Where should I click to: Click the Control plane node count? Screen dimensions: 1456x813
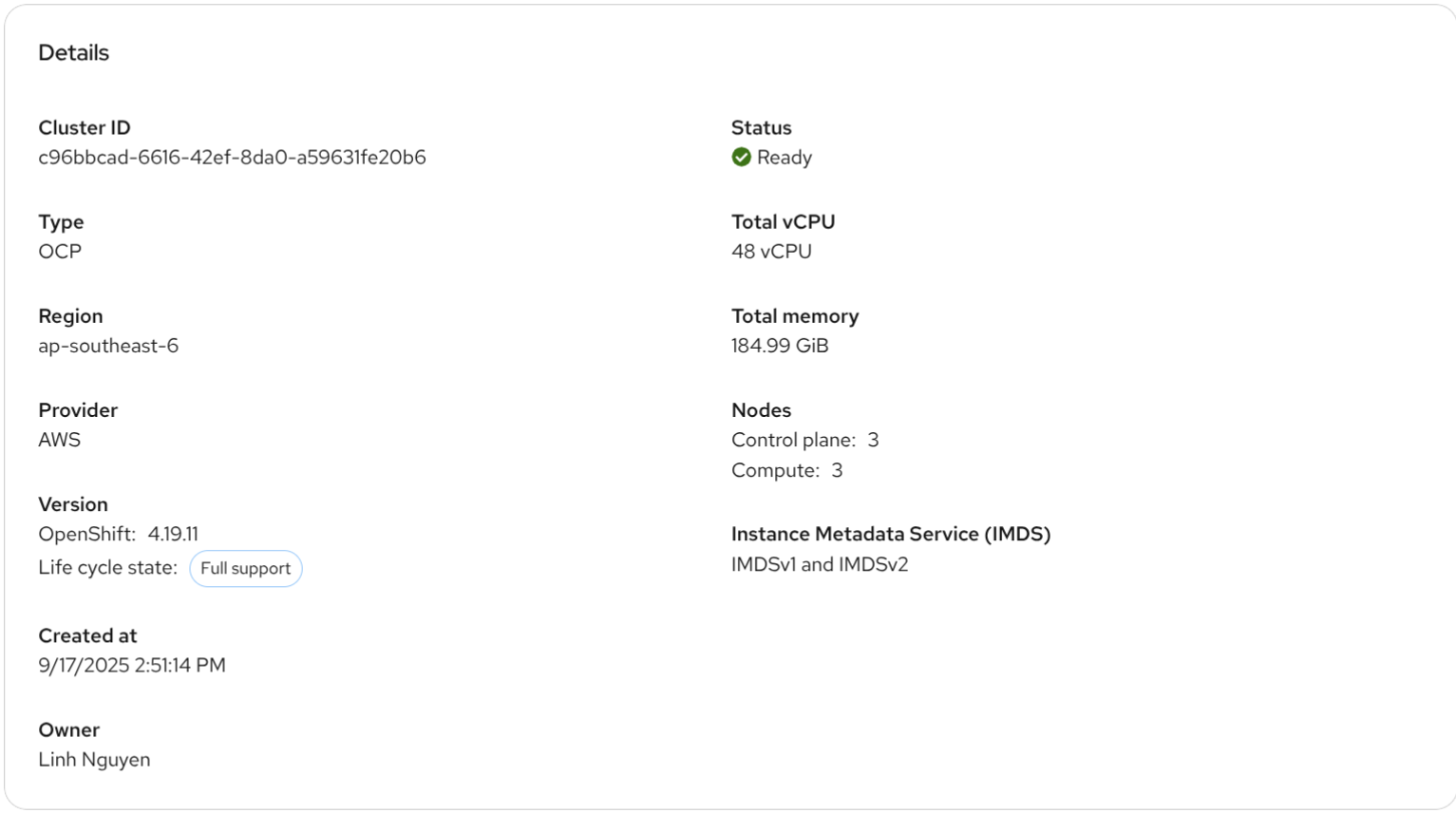[873, 440]
